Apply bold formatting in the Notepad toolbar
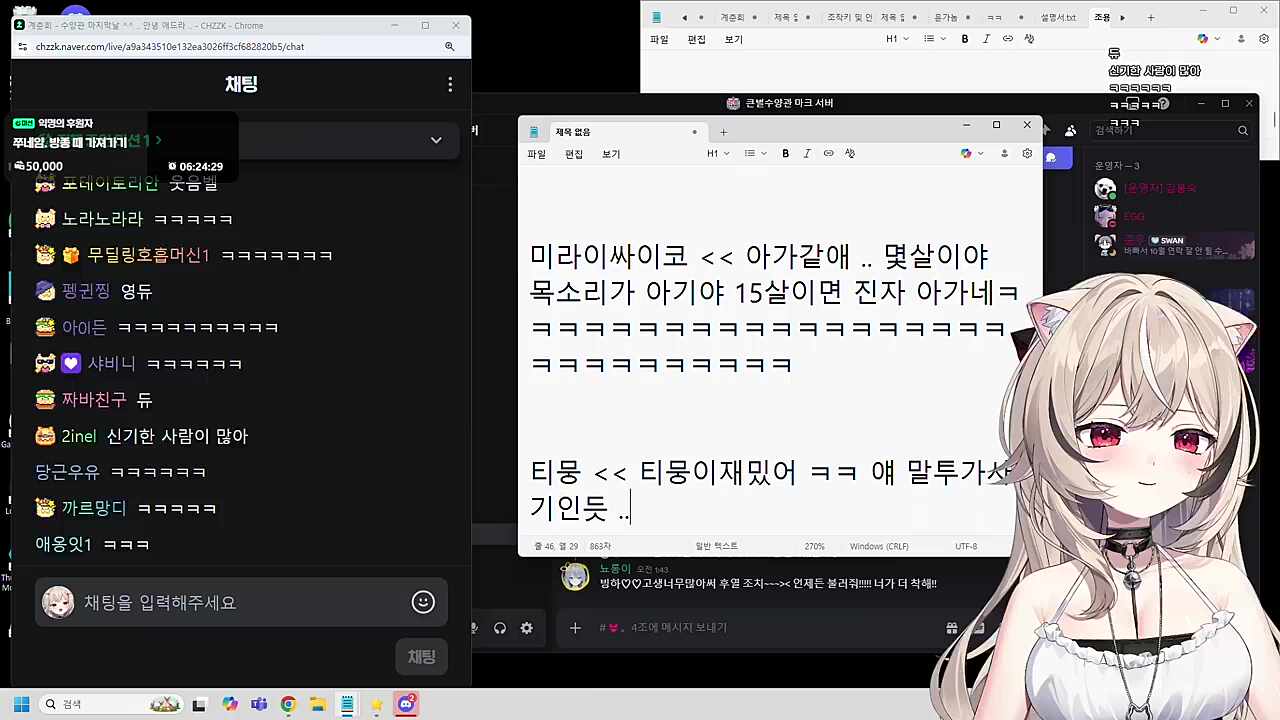This screenshot has height=720, width=1280. point(785,153)
